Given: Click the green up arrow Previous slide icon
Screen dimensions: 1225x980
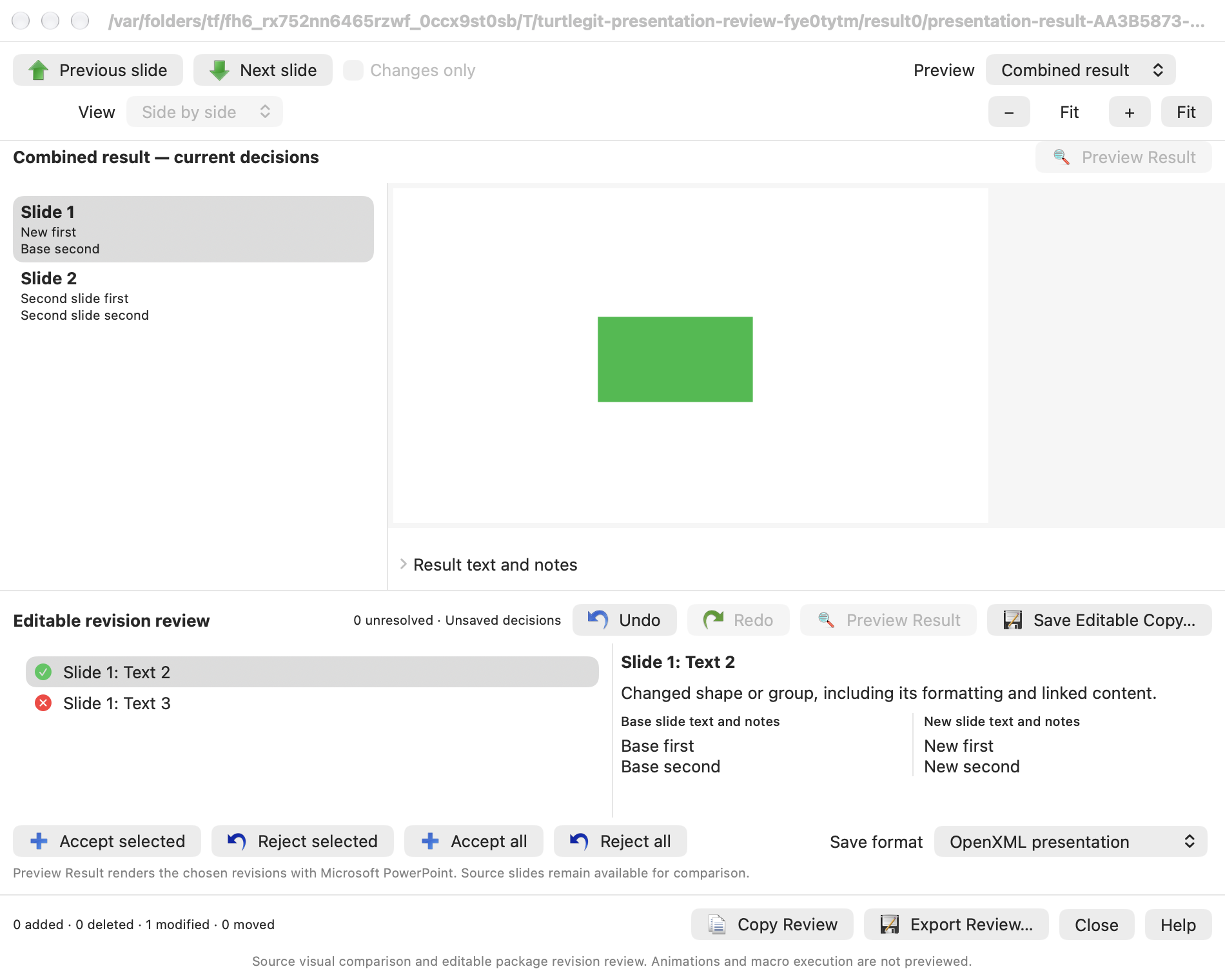Looking at the screenshot, I should (39, 70).
